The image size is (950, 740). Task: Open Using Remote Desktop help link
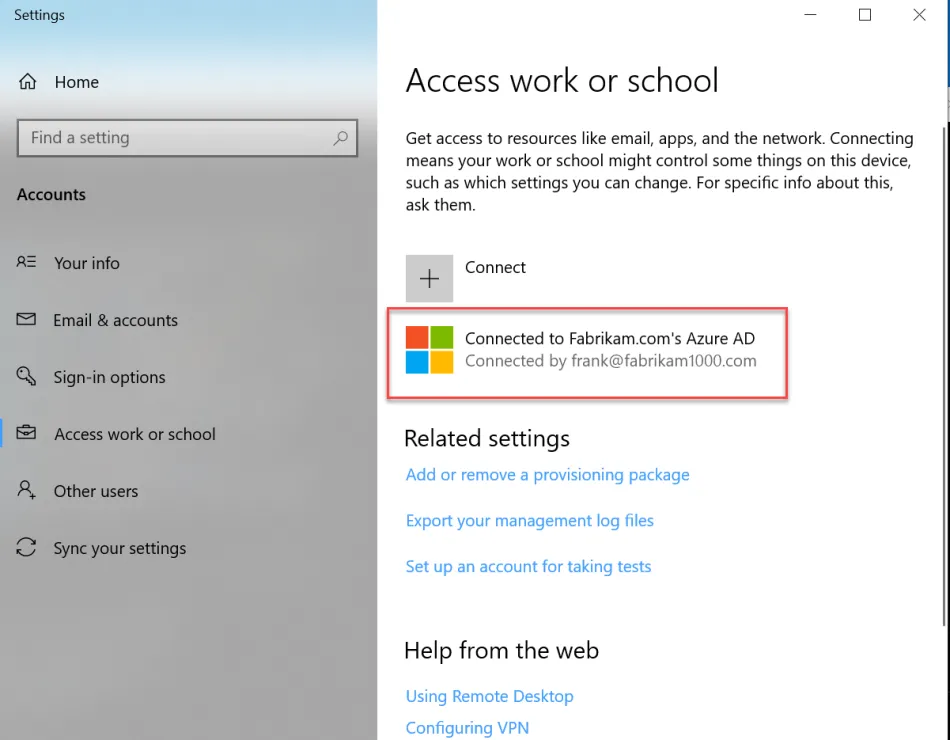click(x=489, y=696)
